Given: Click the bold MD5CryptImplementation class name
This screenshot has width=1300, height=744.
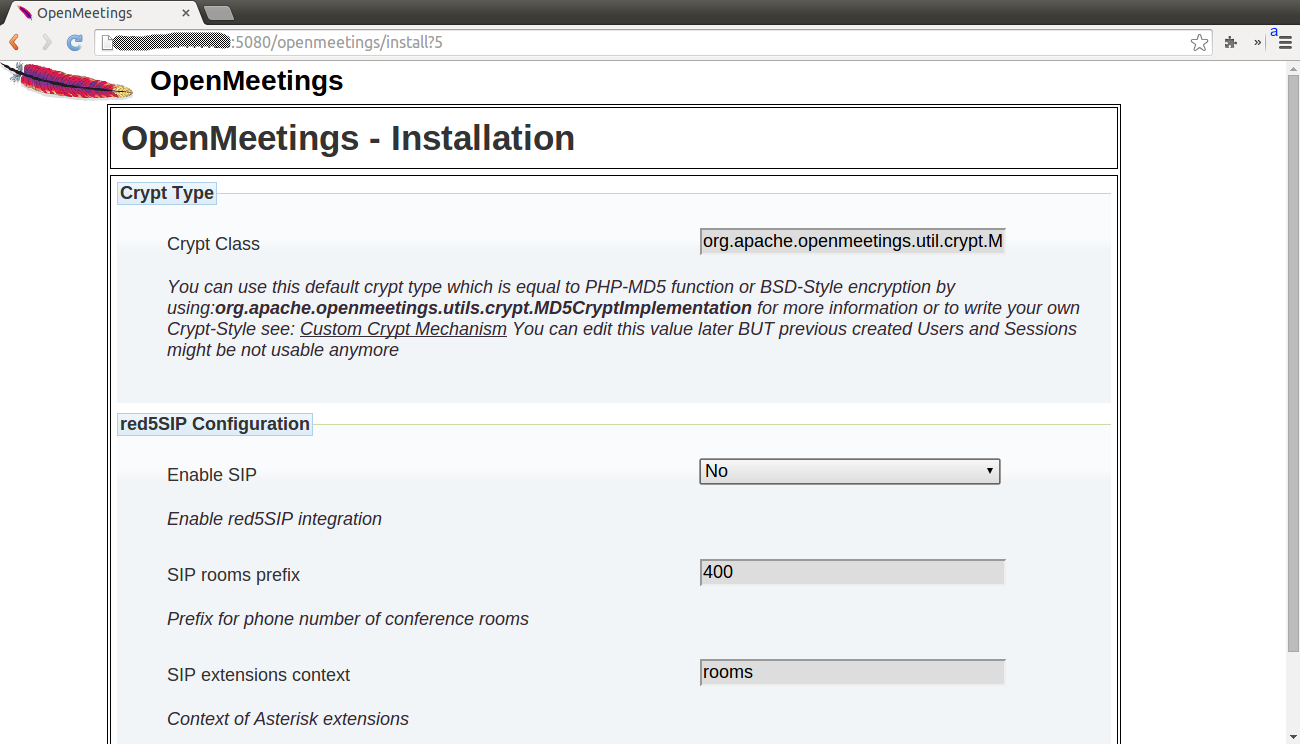Looking at the screenshot, I should coord(484,308).
